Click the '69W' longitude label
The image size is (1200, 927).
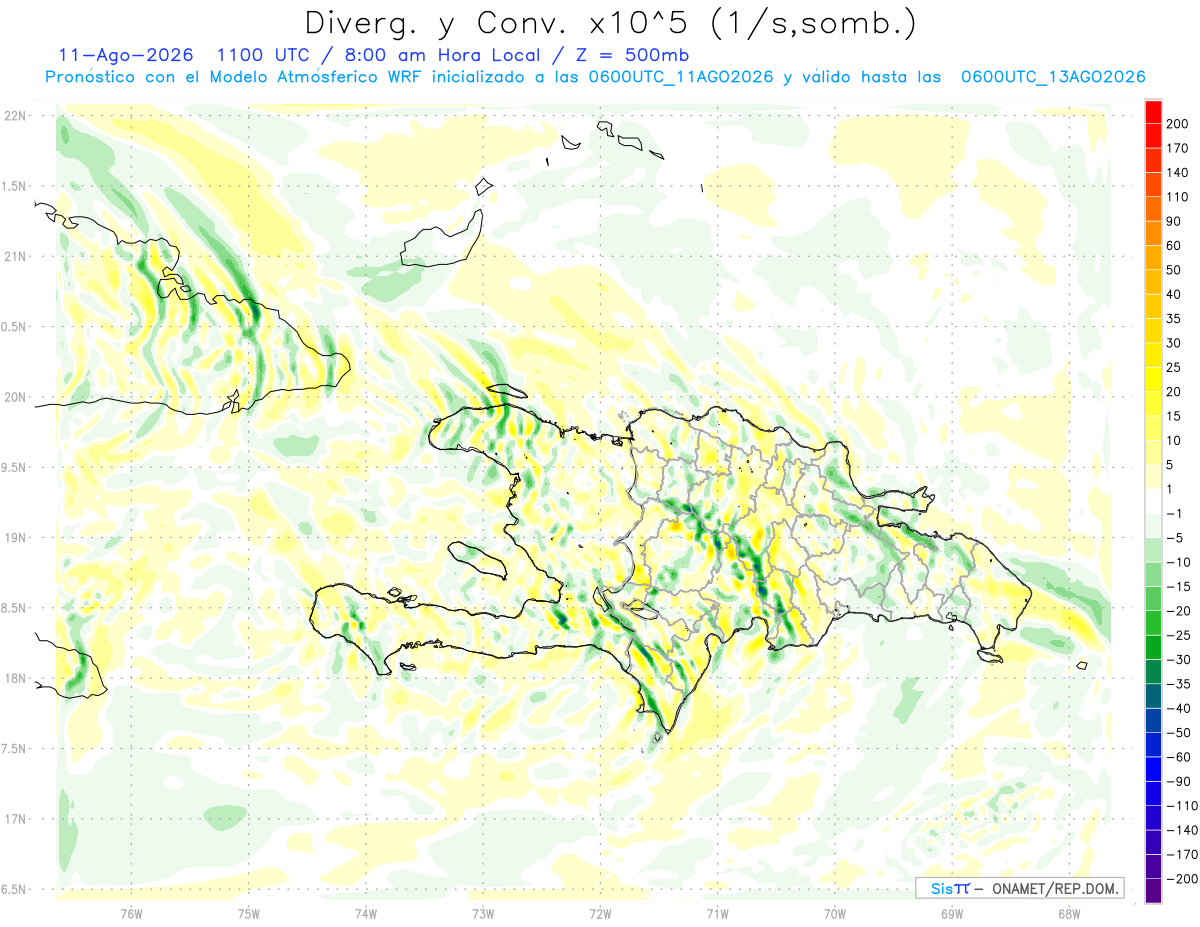(952, 913)
